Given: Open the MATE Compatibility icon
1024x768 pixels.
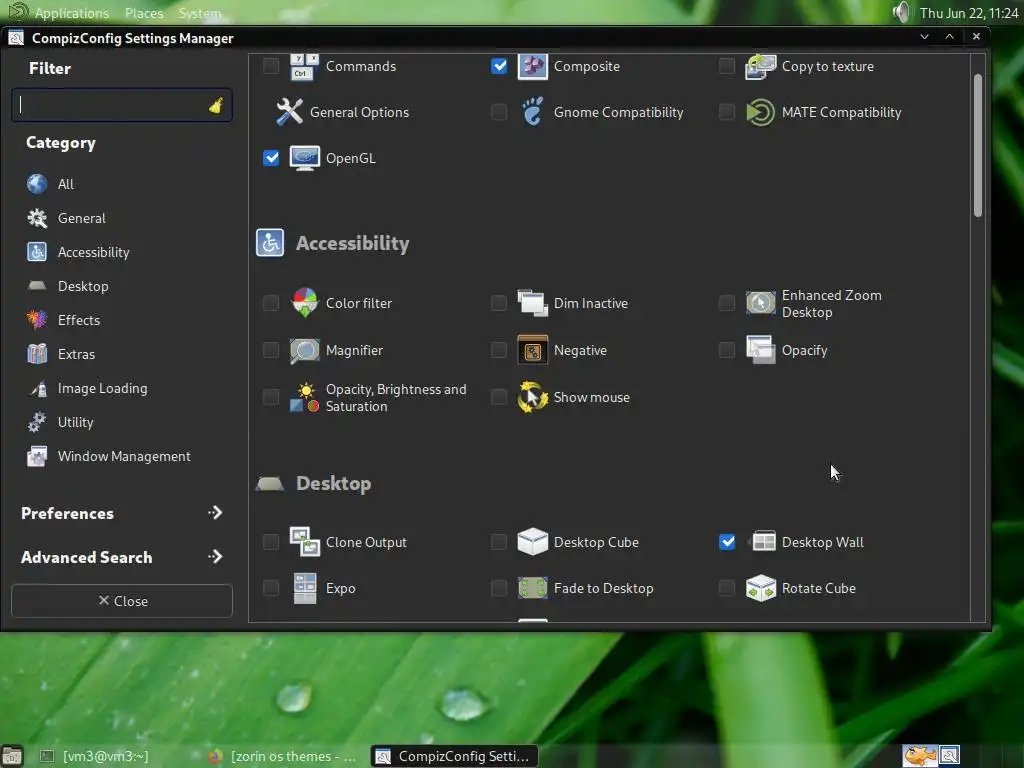Looking at the screenshot, I should click(x=760, y=112).
